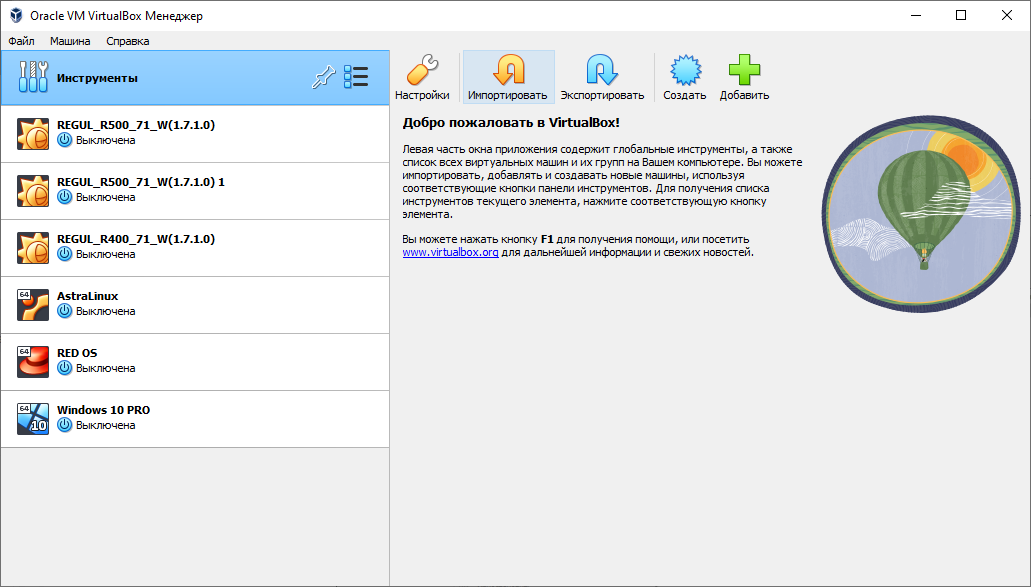Click the hot air balloon welcome image
This screenshot has width=1031, height=587.
pyautogui.click(x=924, y=214)
